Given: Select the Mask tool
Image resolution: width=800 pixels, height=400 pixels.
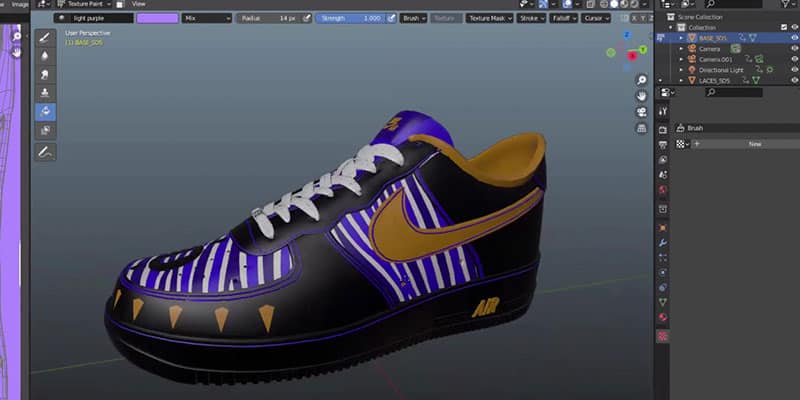Looking at the screenshot, I should coord(45,130).
